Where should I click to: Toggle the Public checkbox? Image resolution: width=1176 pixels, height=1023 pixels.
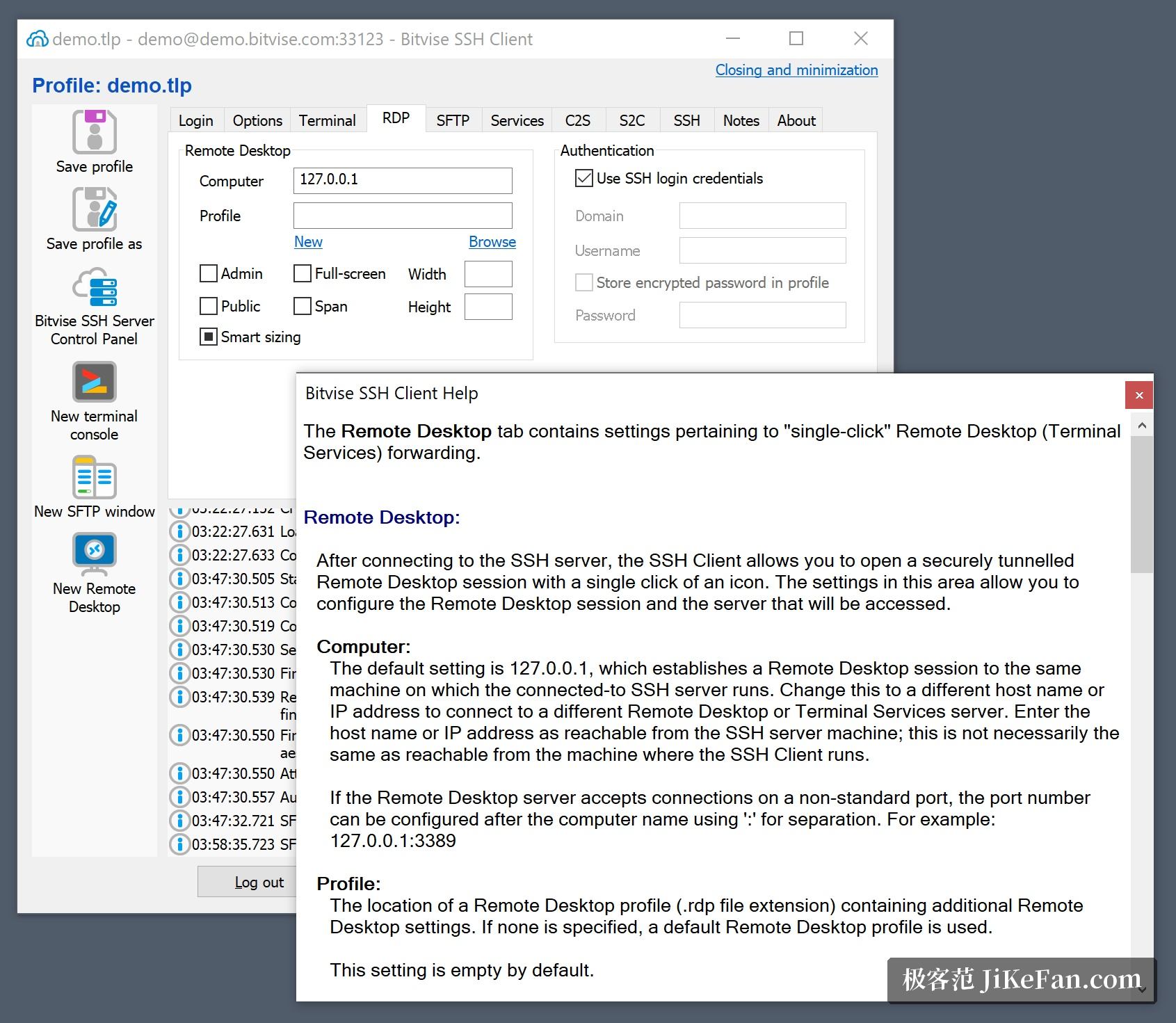click(208, 306)
